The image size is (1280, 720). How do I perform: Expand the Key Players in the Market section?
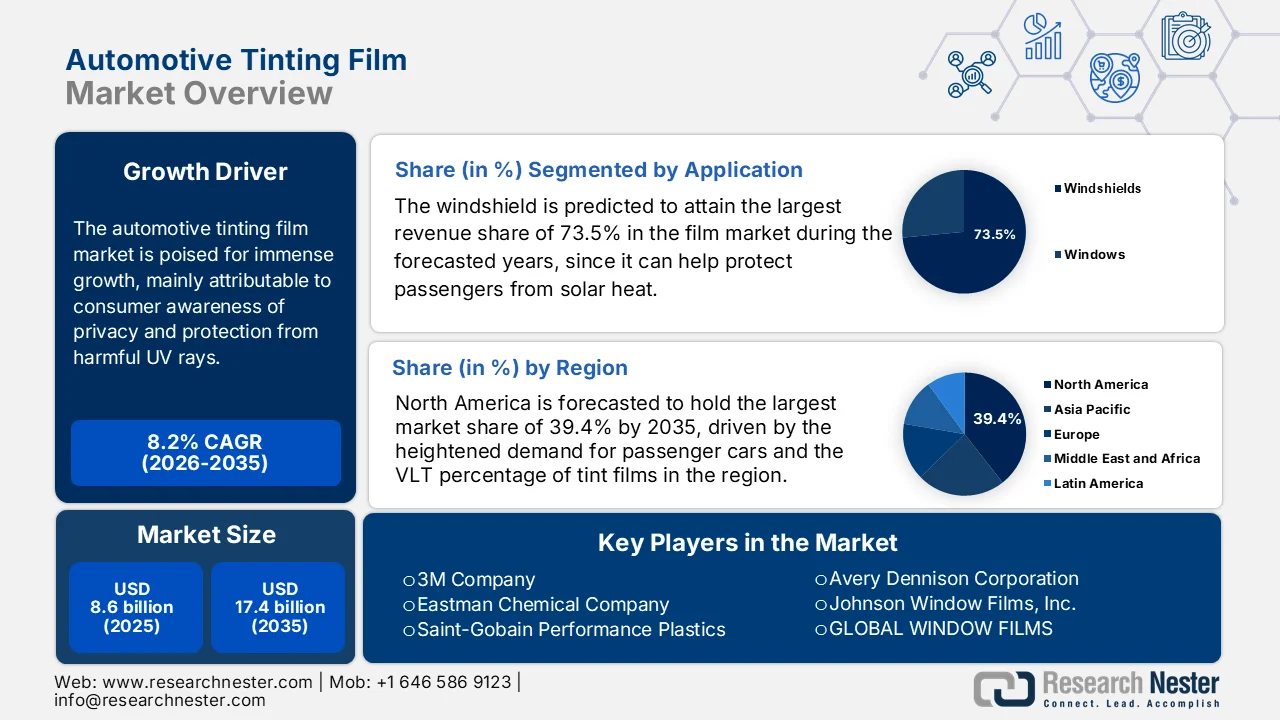[747, 543]
